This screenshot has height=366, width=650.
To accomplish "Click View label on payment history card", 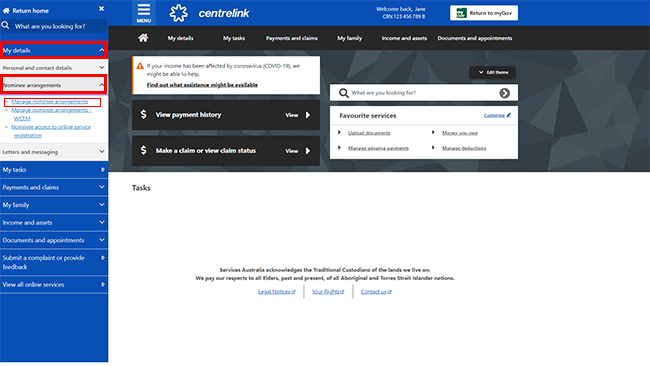I will click(x=292, y=115).
